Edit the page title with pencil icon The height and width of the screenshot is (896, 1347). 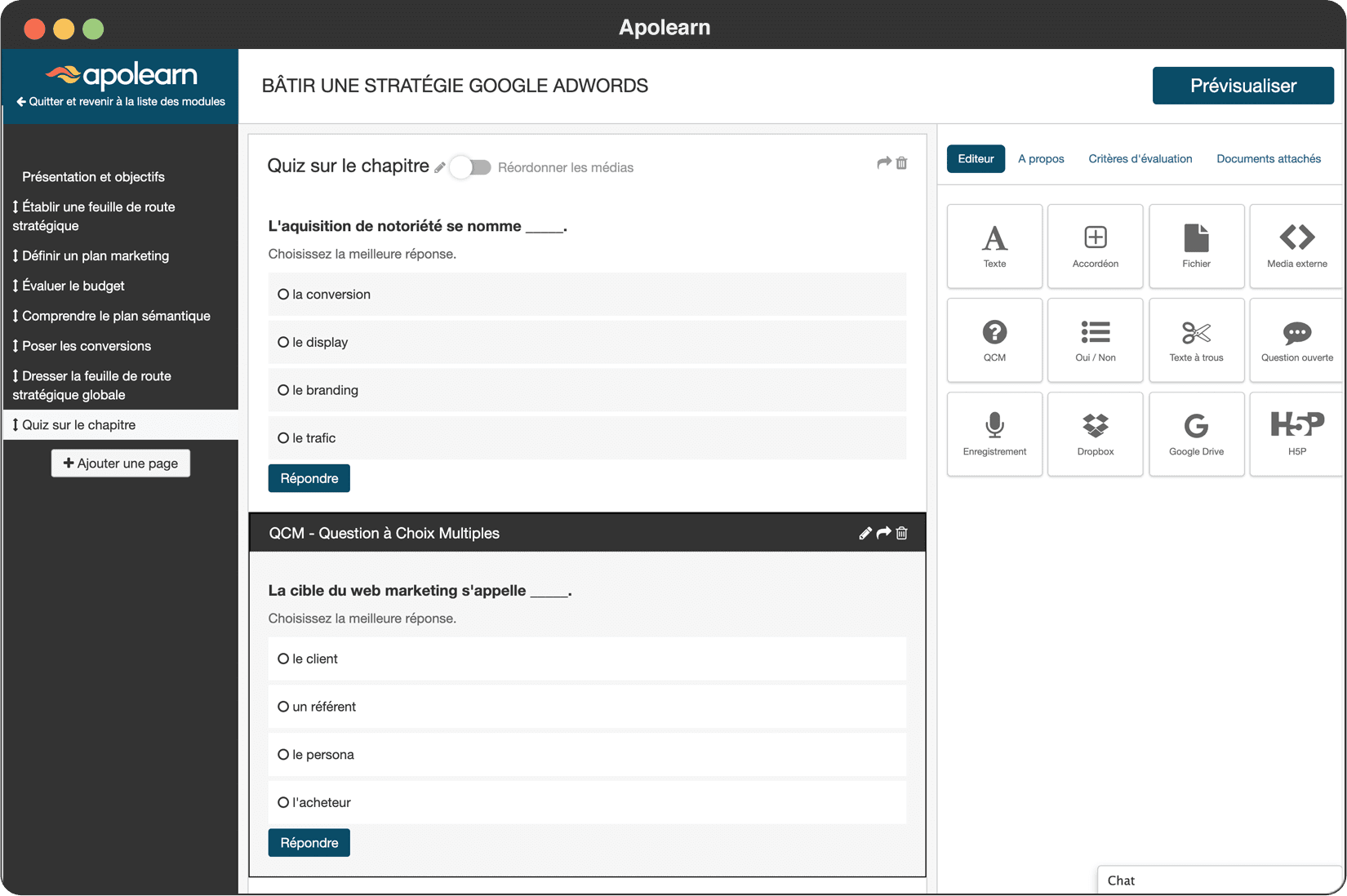[x=440, y=167]
